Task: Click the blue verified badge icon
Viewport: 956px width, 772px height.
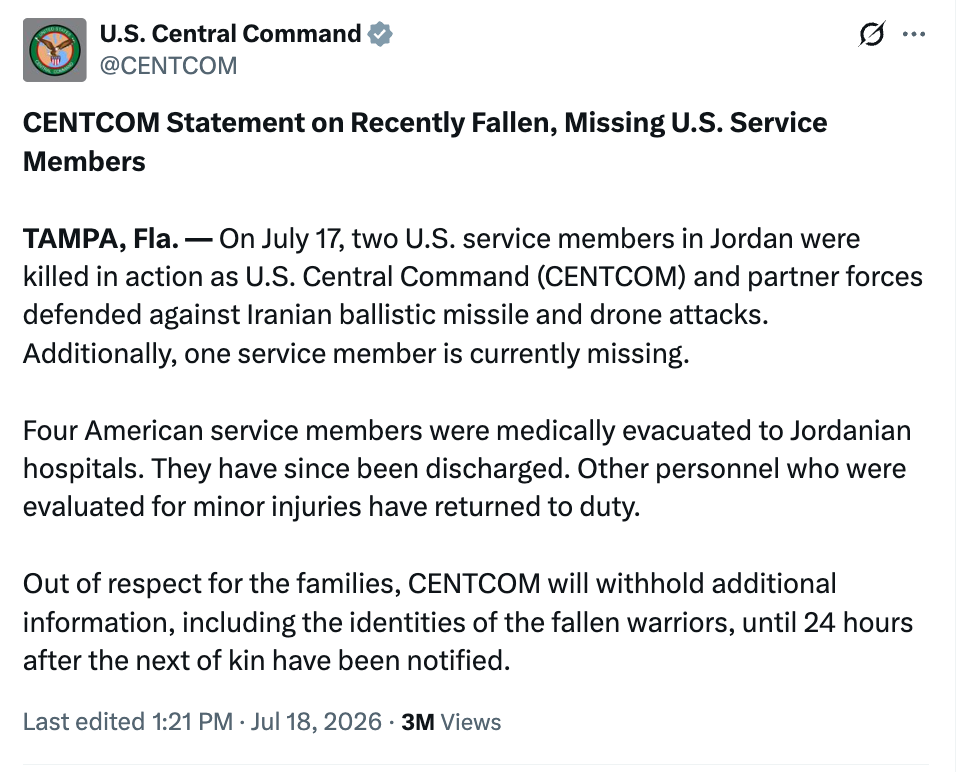Action: click(380, 34)
